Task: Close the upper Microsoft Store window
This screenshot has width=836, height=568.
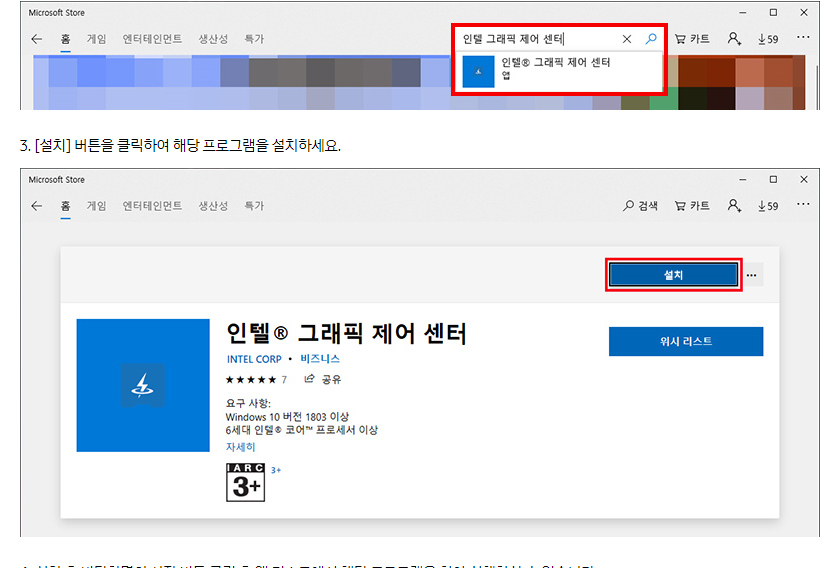Action: 804,12
